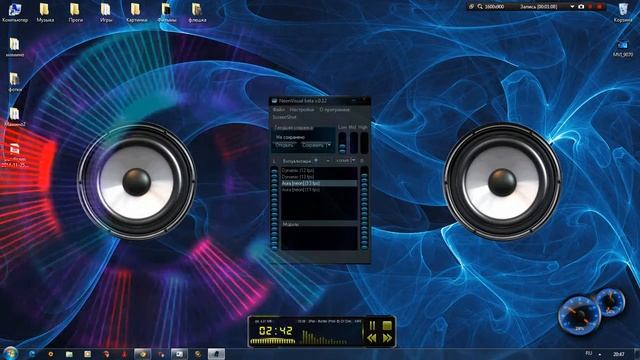Viewport: 640px width, 360px height.
Task: Open the Компьютер desktop icon
Action: click(15, 13)
